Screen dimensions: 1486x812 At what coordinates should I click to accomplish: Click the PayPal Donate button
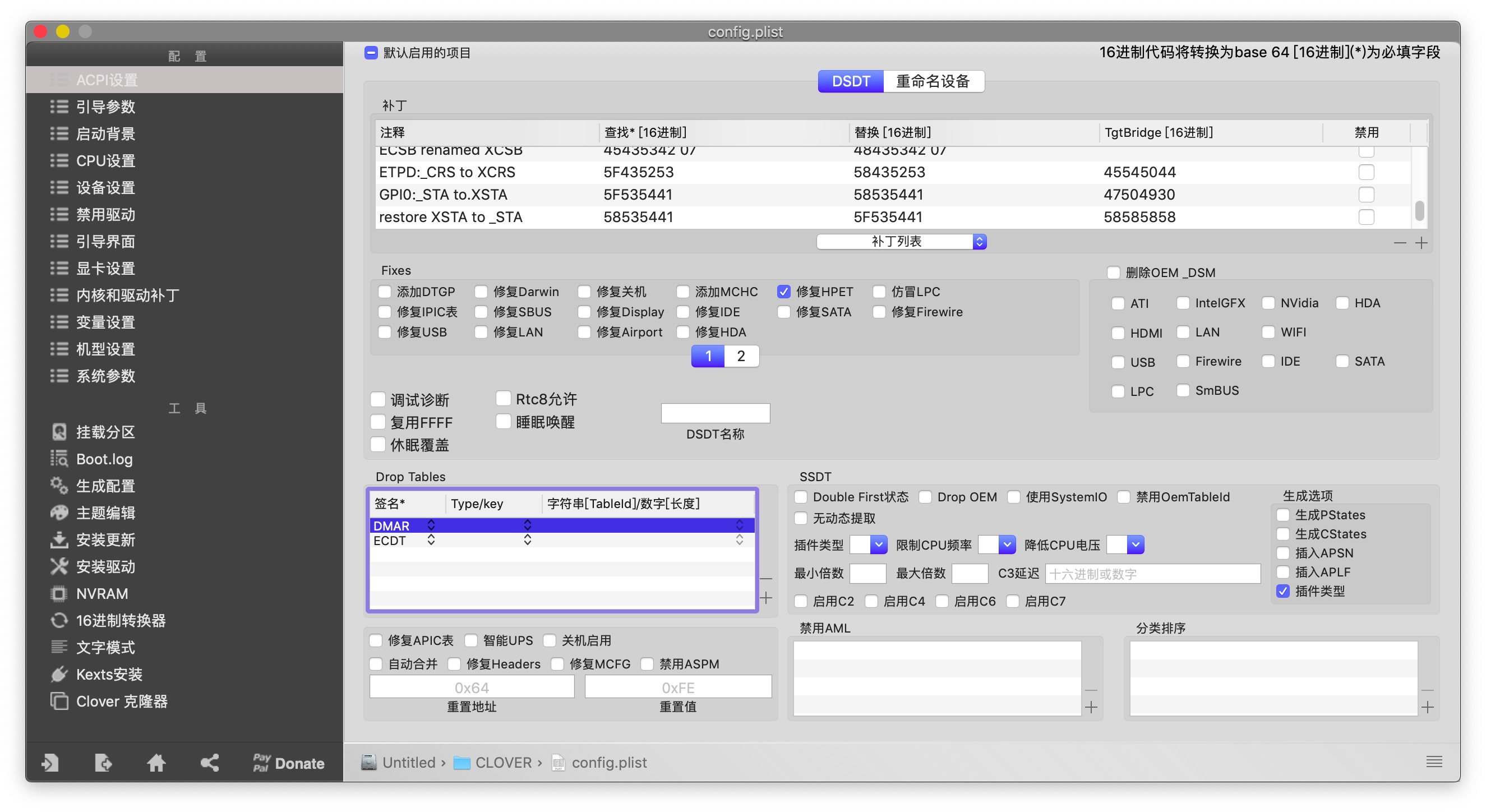[288, 763]
